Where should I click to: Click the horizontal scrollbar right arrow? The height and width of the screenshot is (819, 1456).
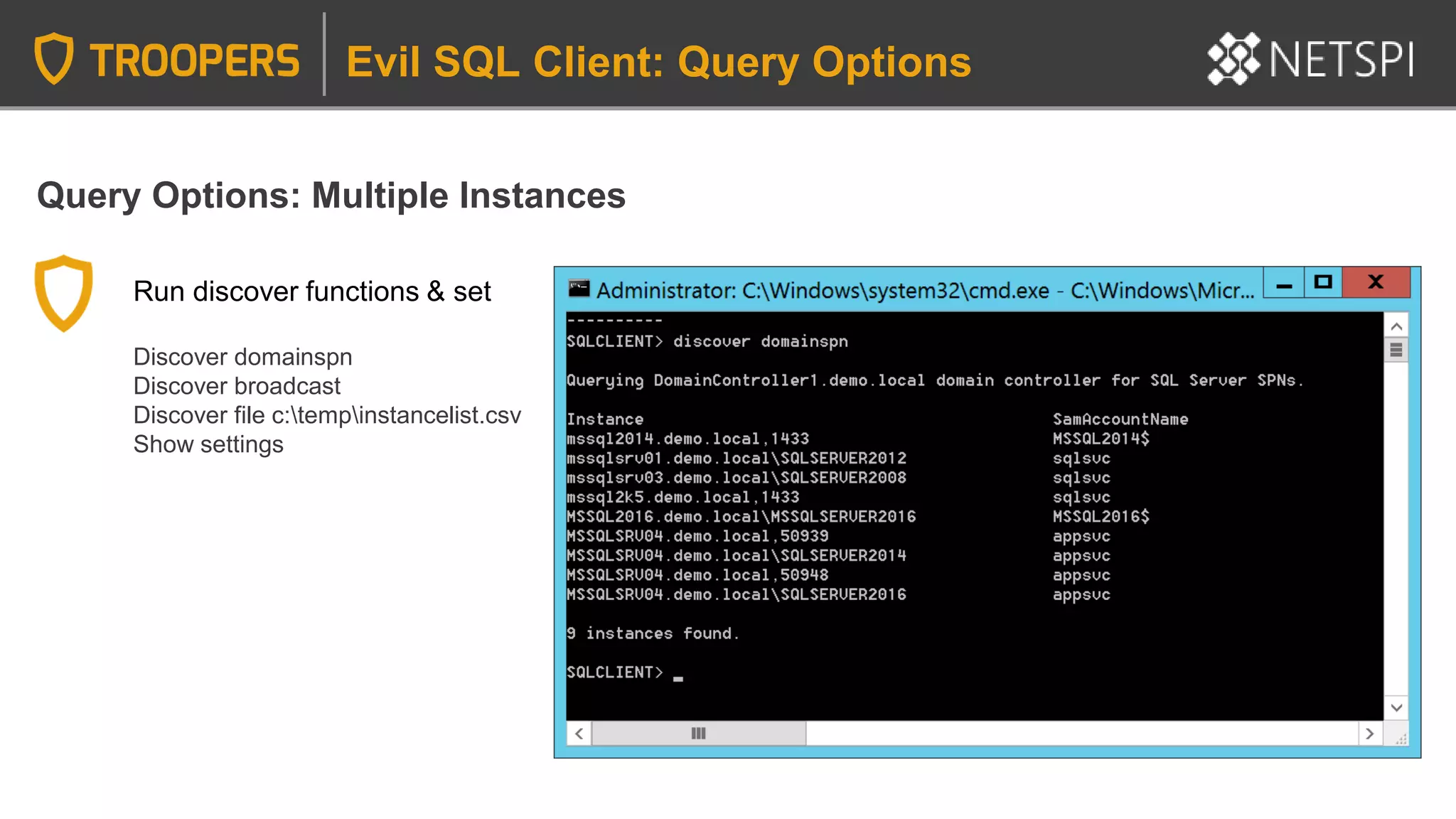click(1370, 734)
